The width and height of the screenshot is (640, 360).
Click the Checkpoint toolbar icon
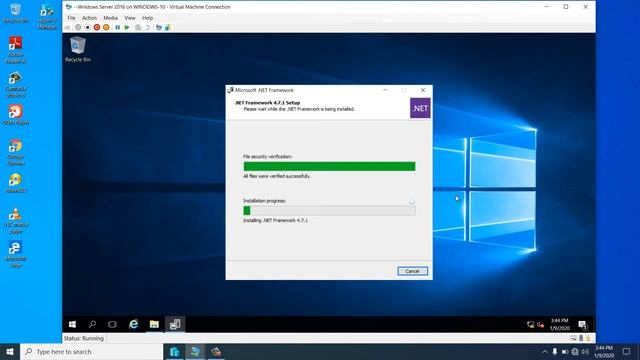(x=138, y=27)
